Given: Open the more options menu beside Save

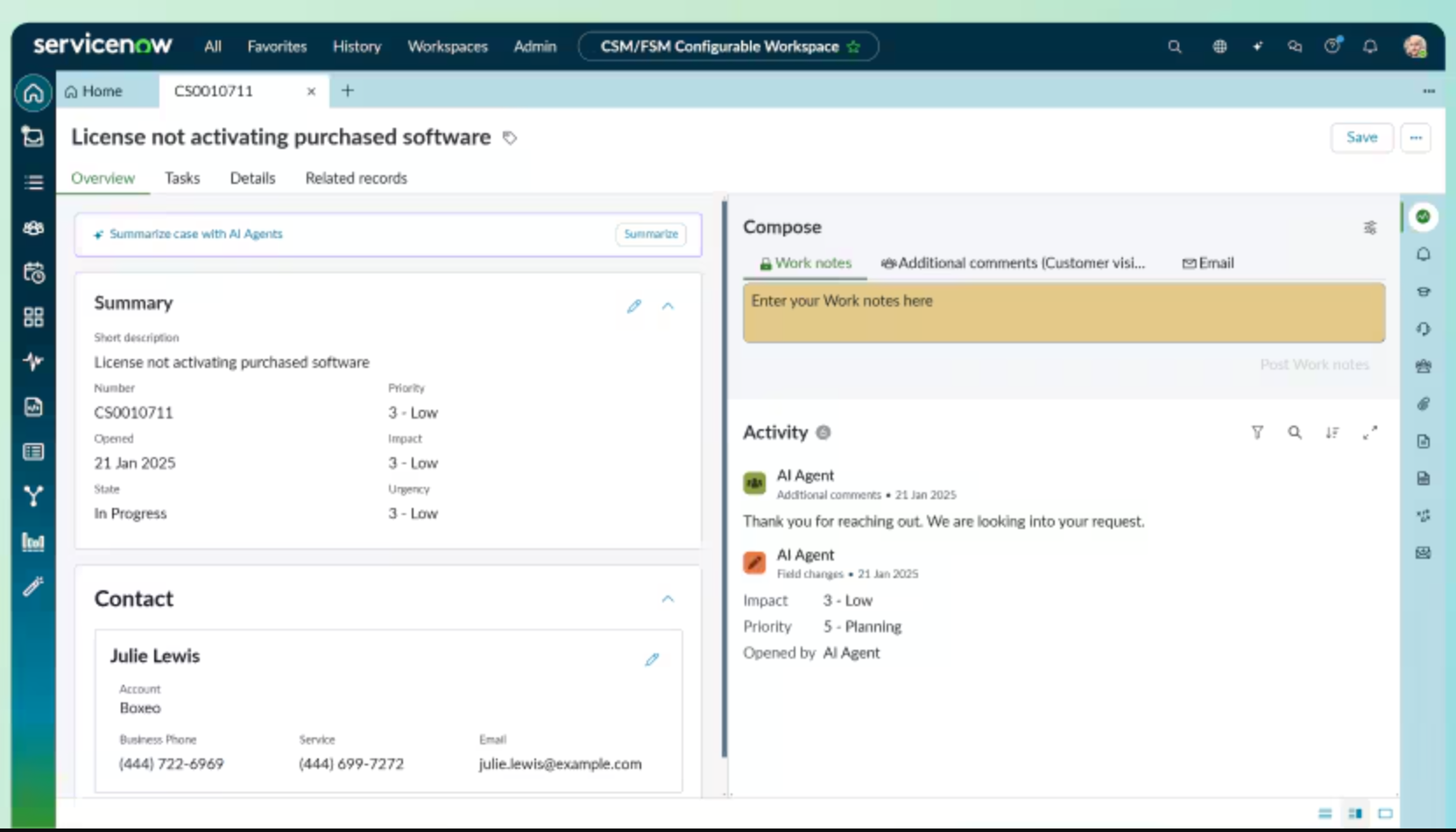Looking at the screenshot, I should [1416, 137].
